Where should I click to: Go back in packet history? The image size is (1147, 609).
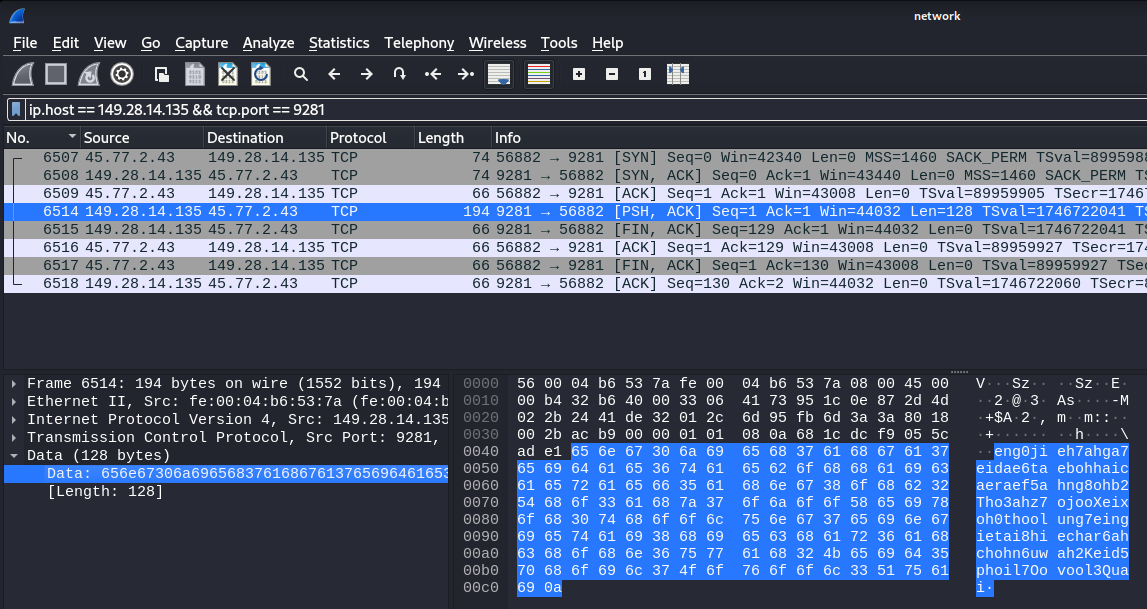coord(334,74)
